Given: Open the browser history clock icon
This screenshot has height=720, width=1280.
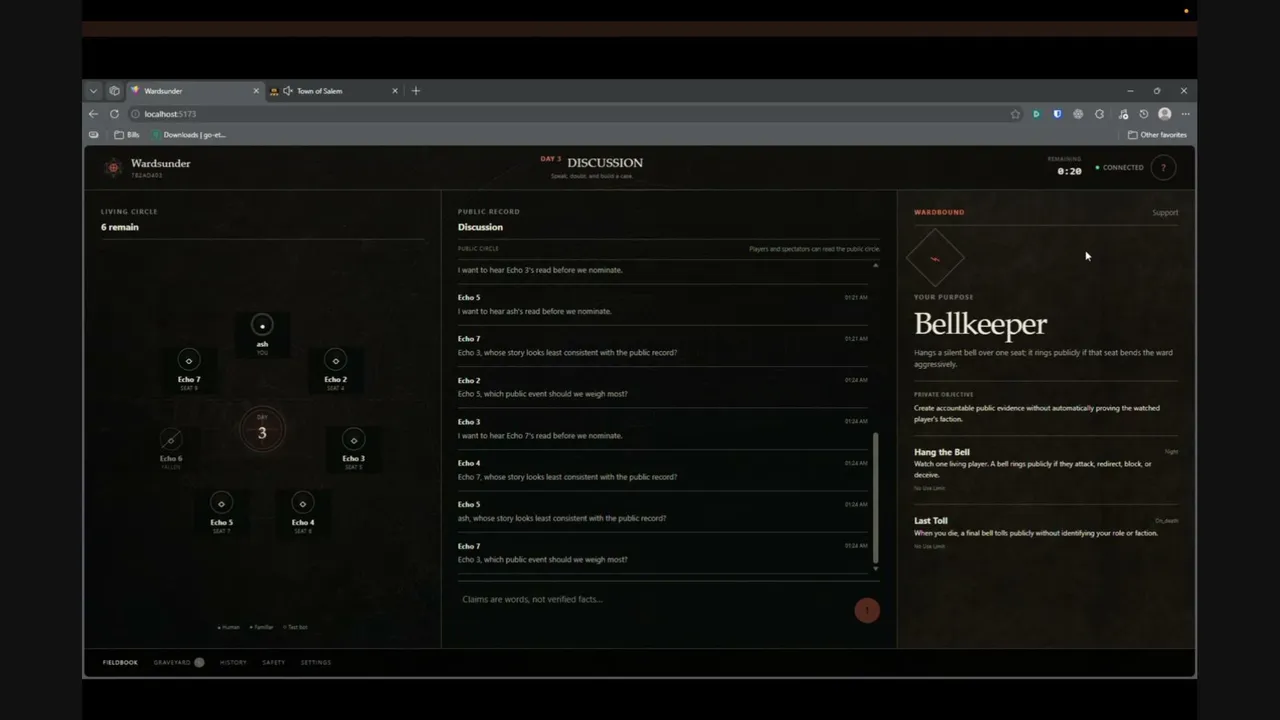Looking at the screenshot, I should click(x=1144, y=114).
